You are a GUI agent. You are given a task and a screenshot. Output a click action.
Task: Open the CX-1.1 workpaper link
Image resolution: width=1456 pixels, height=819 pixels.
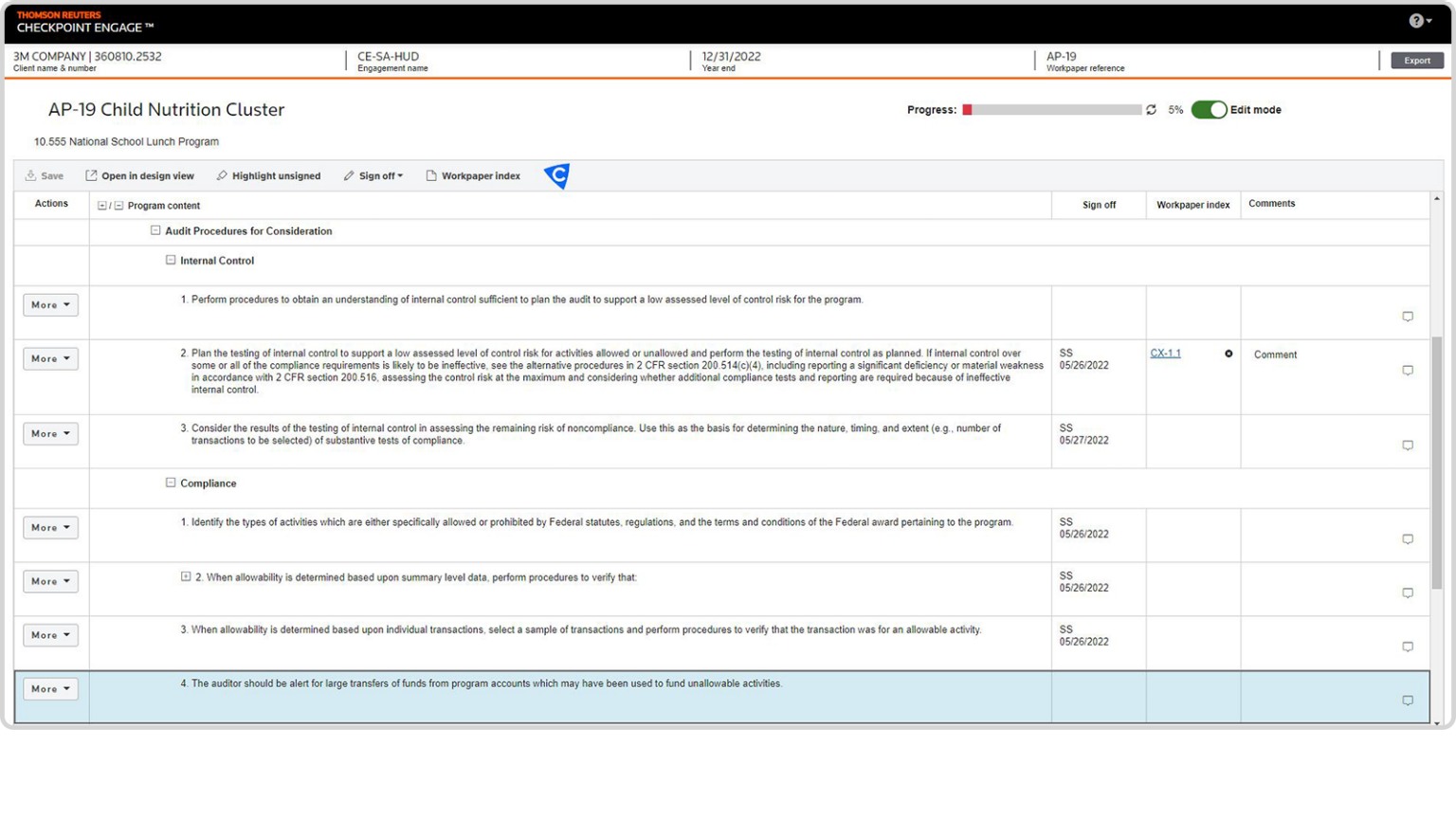pyautogui.click(x=1165, y=353)
